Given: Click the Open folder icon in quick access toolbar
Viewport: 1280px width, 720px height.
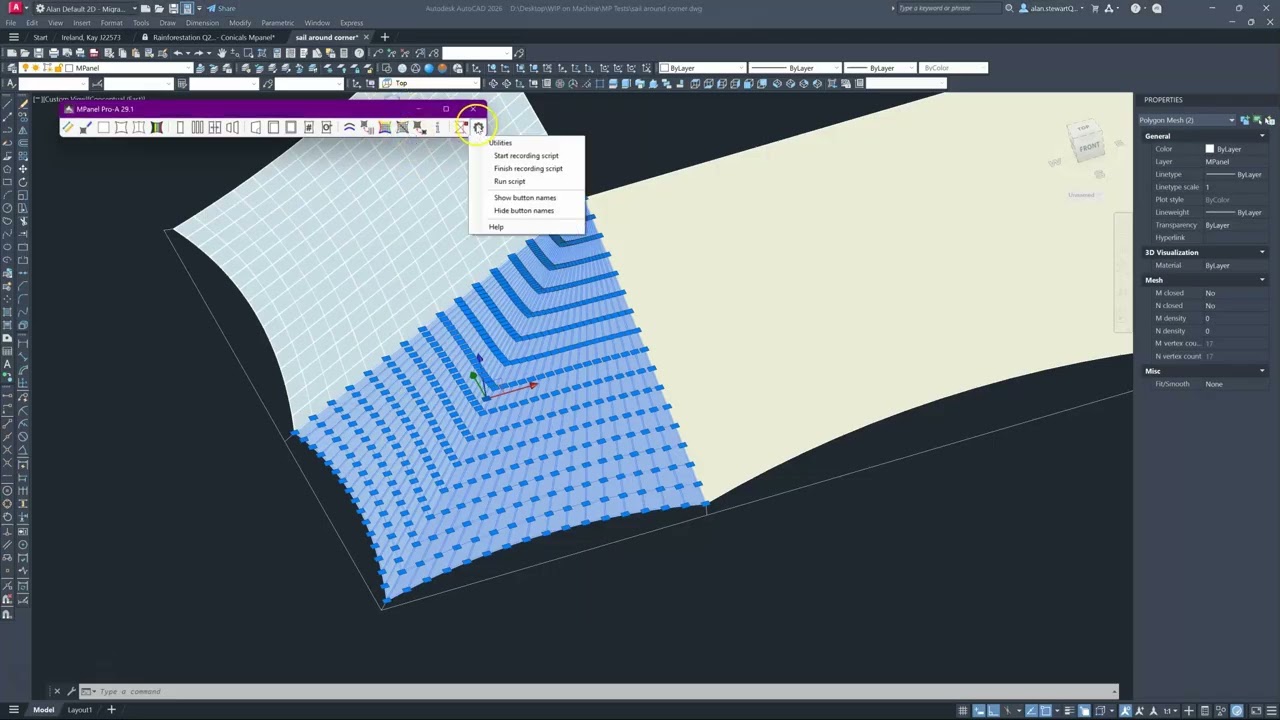Looking at the screenshot, I should pos(159,8).
